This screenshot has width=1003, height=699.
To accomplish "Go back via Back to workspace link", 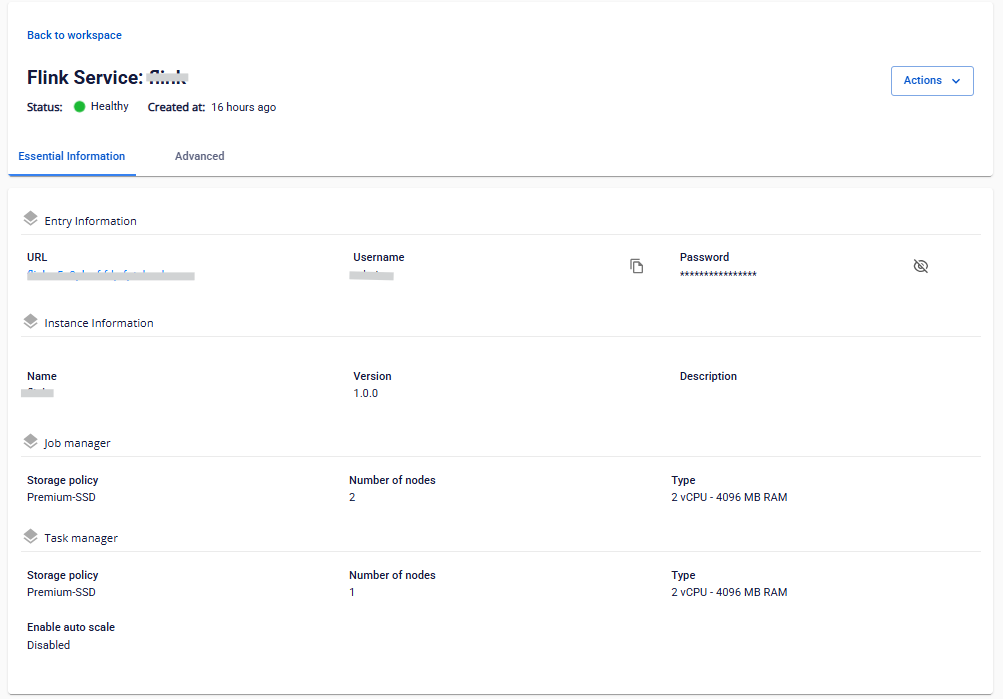I will [74, 35].
